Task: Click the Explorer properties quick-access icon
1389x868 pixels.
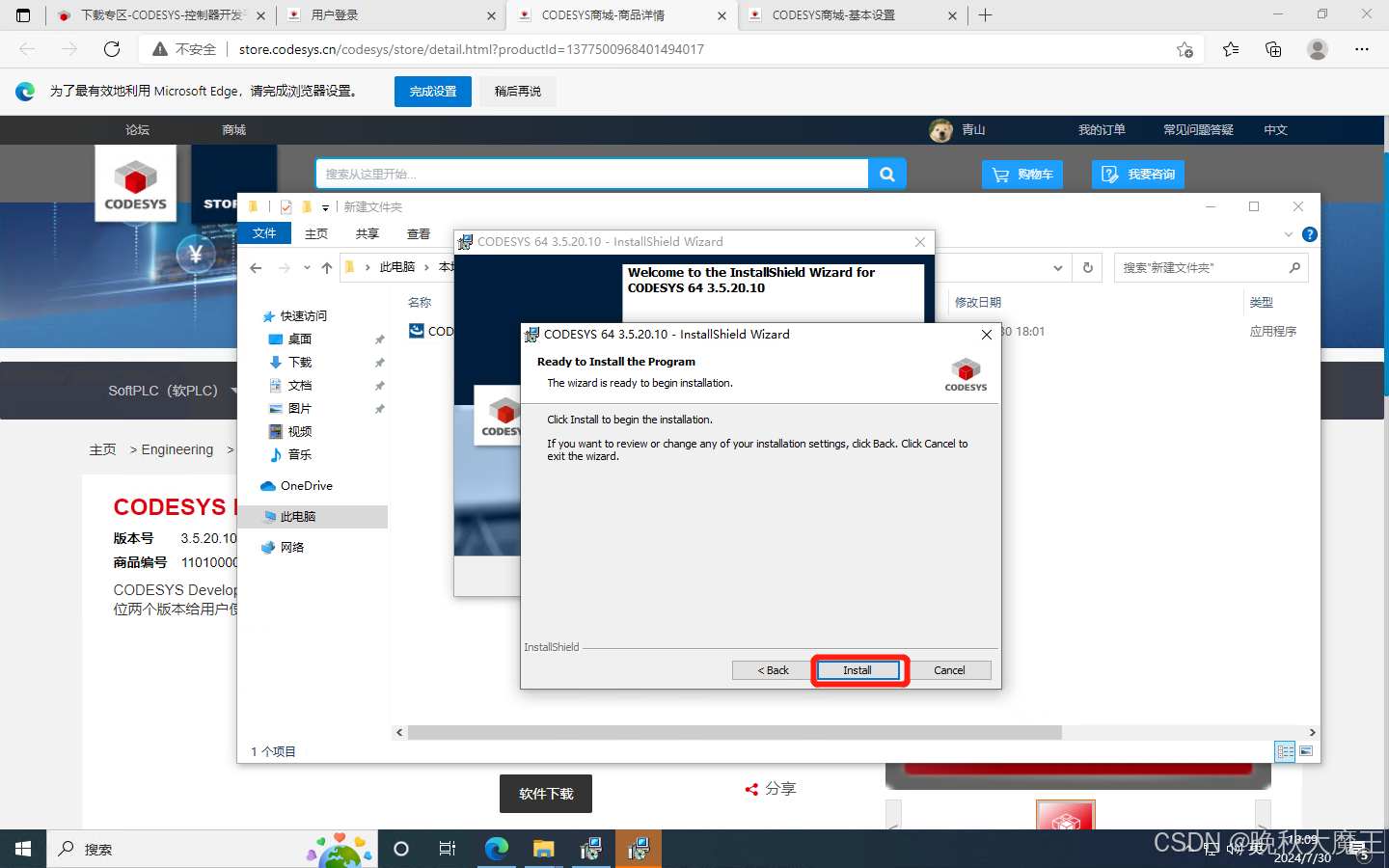Action: [286, 206]
